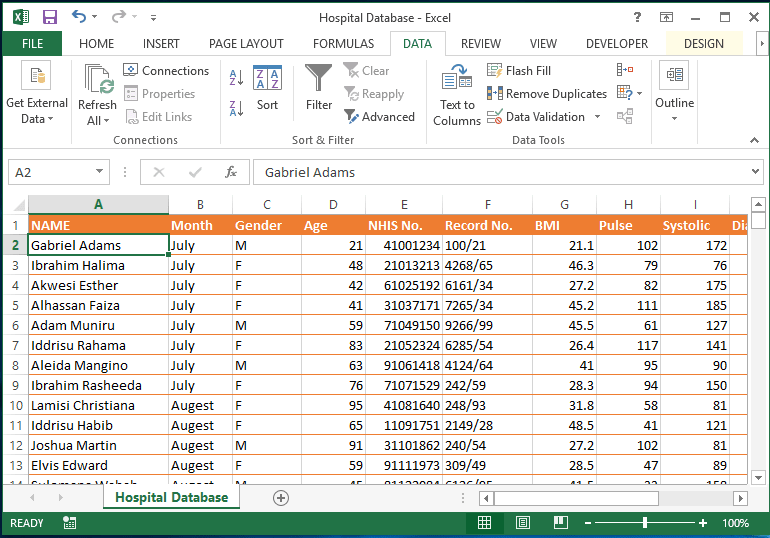Switch to Page Break Preview

coord(560,523)
